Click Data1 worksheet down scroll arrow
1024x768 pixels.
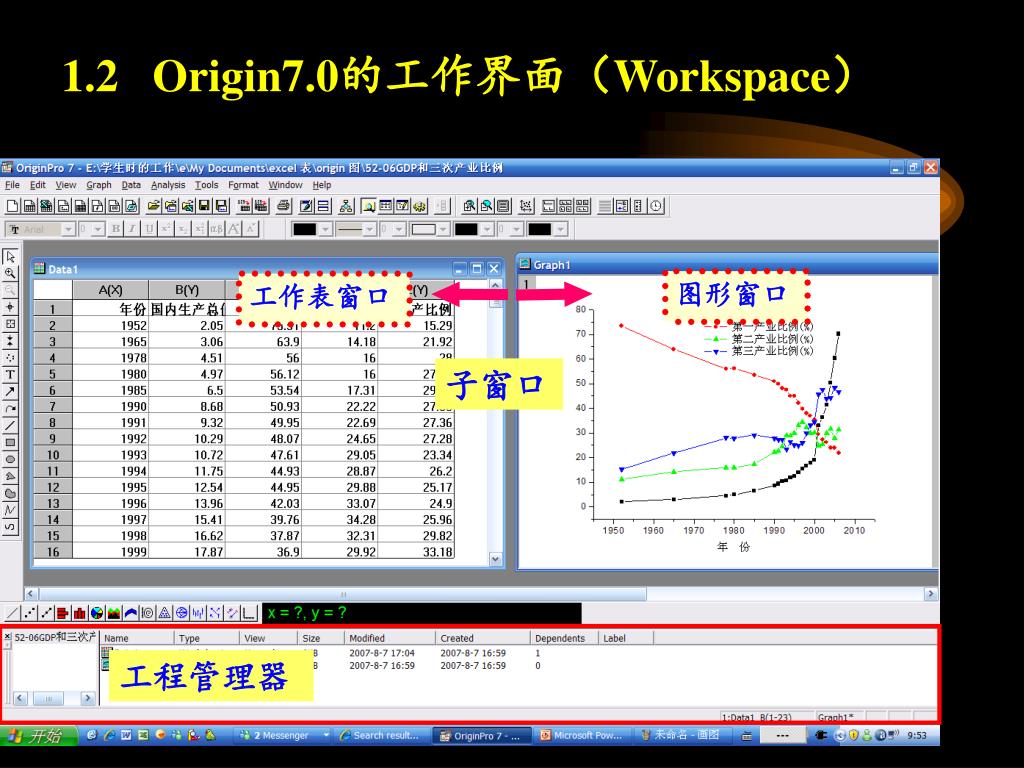click(x=495, y=559)
